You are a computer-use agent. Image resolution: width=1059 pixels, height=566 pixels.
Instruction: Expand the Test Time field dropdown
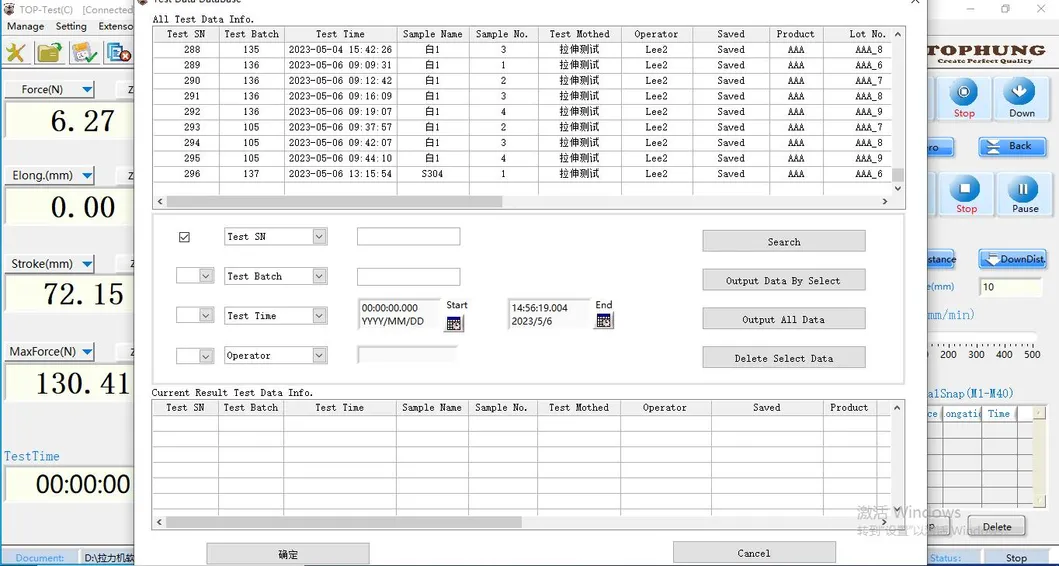click(x=319, y=316)
